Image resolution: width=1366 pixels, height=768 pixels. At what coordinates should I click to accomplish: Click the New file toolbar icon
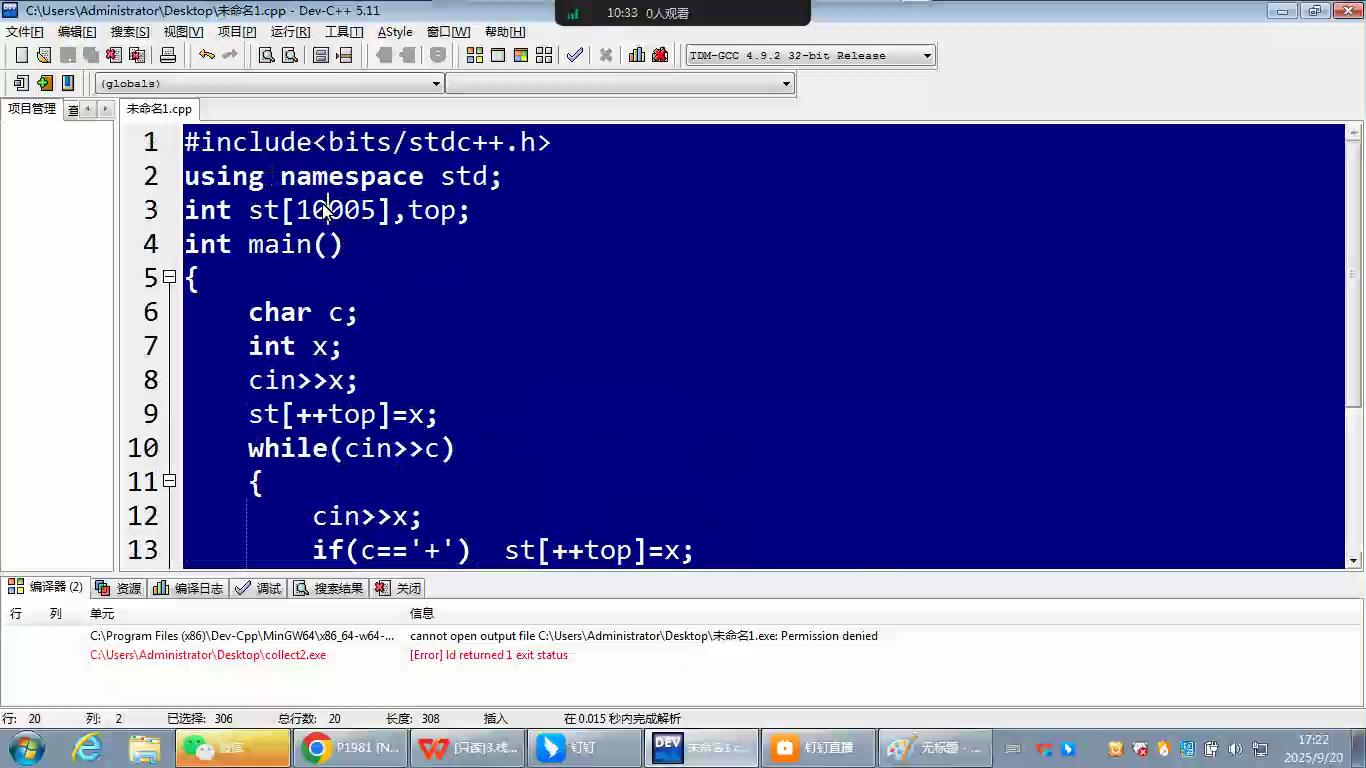pyautogui.click(x=21, y=55)
